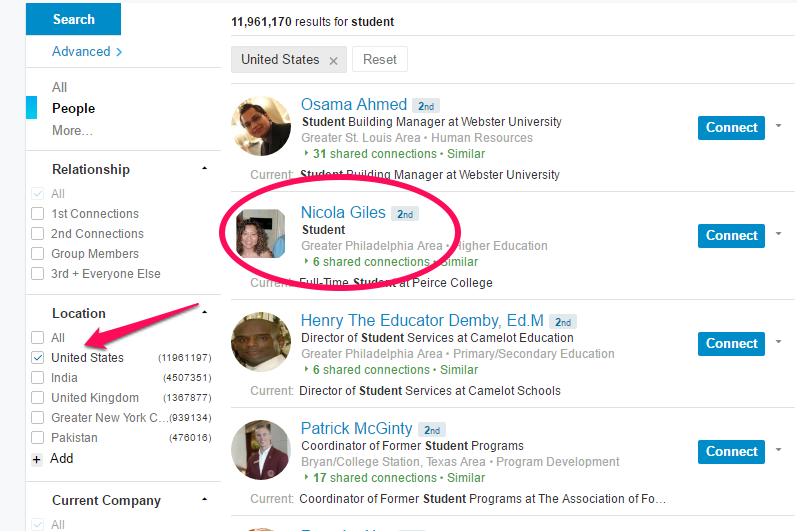Connect with Nicola Giles
This screenshot has width=797, height=531.
point(731,236)
